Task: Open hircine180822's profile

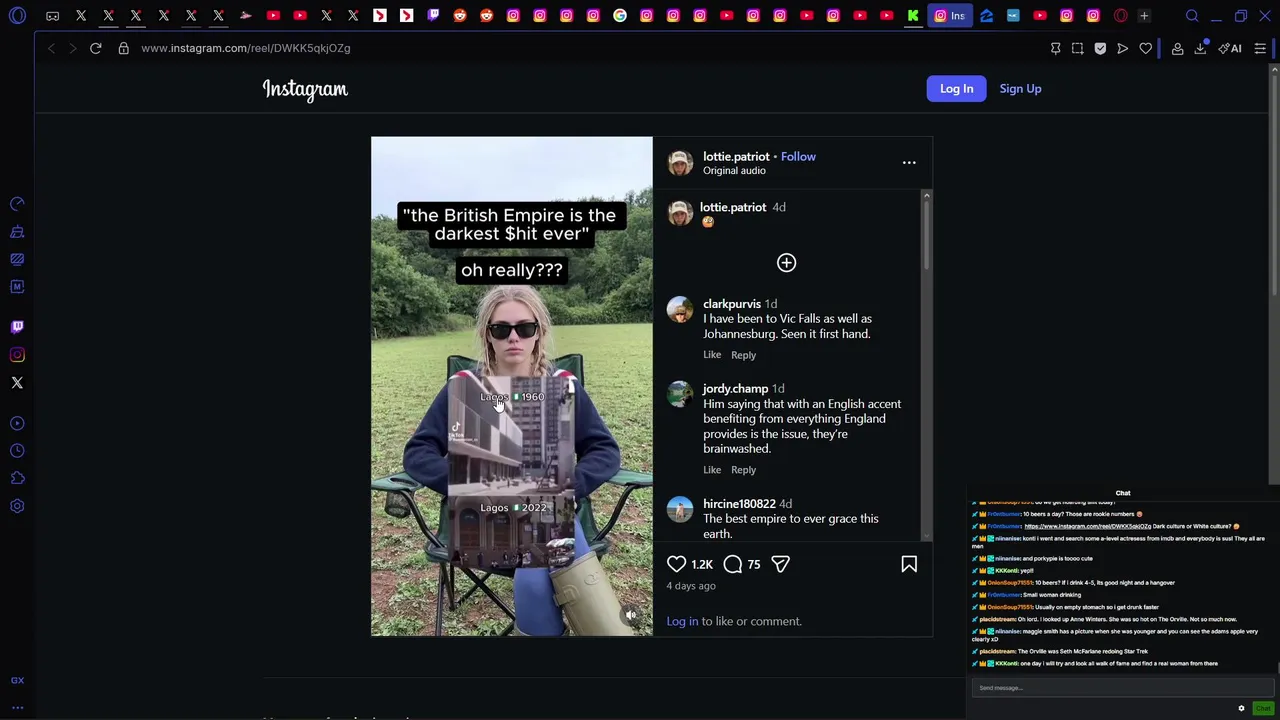Action: point(739,504)
